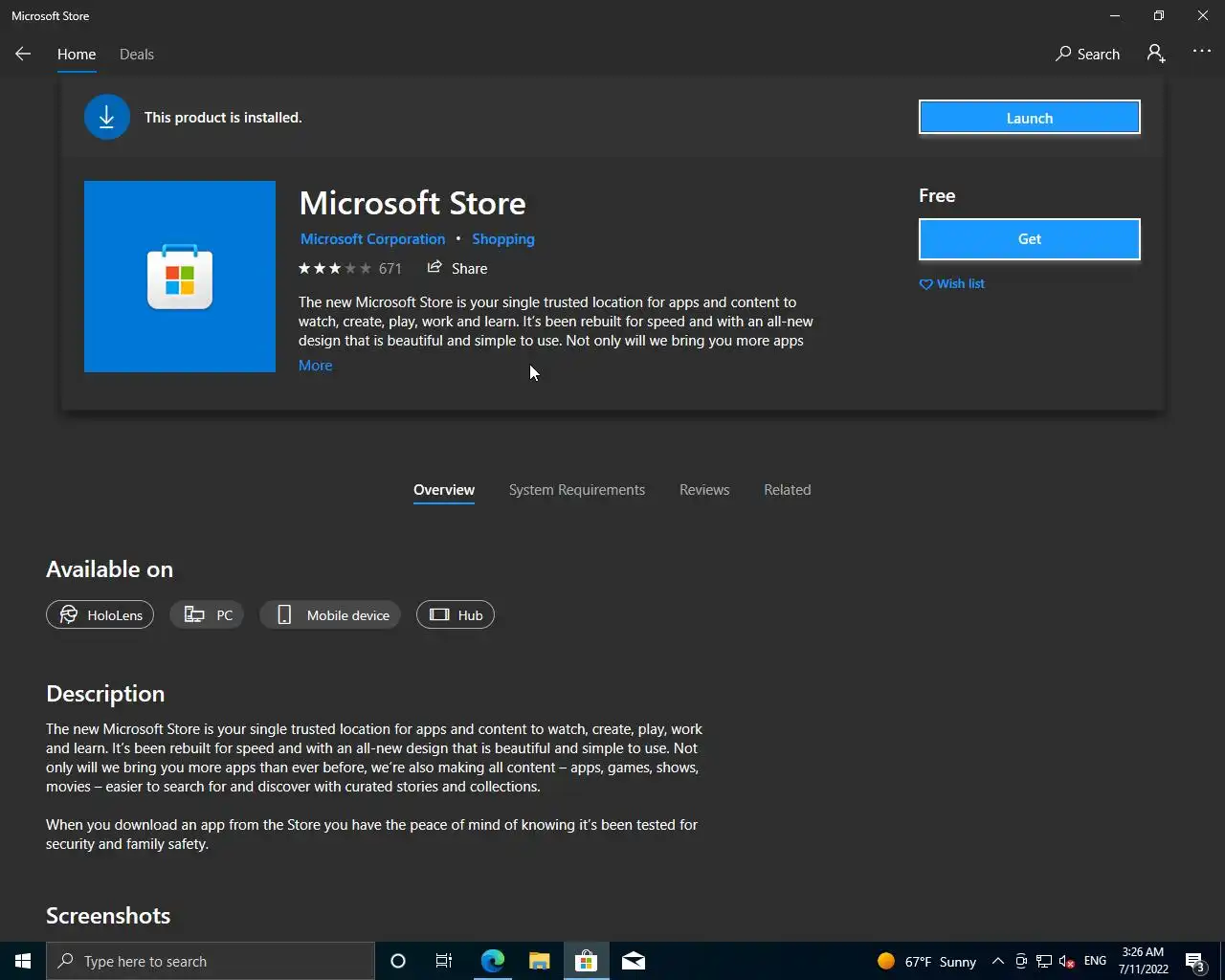1225x980 pixels.
Task: Go back with the back arrow
Action: tap(23, 55)
